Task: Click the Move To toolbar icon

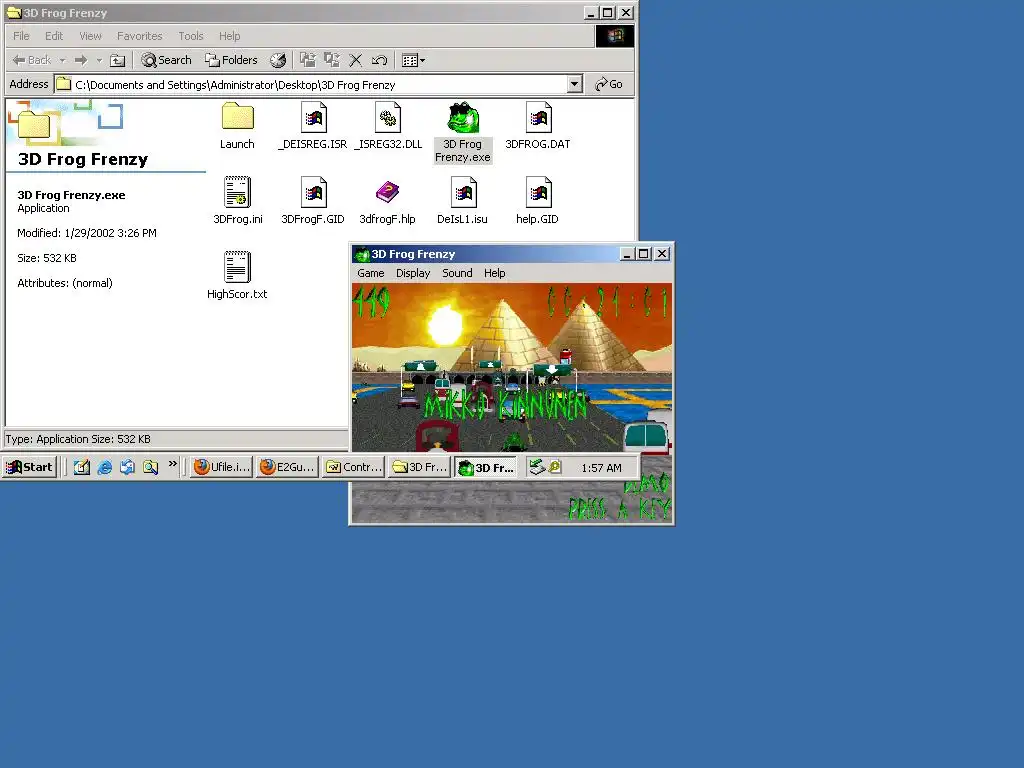Action: 308,60
